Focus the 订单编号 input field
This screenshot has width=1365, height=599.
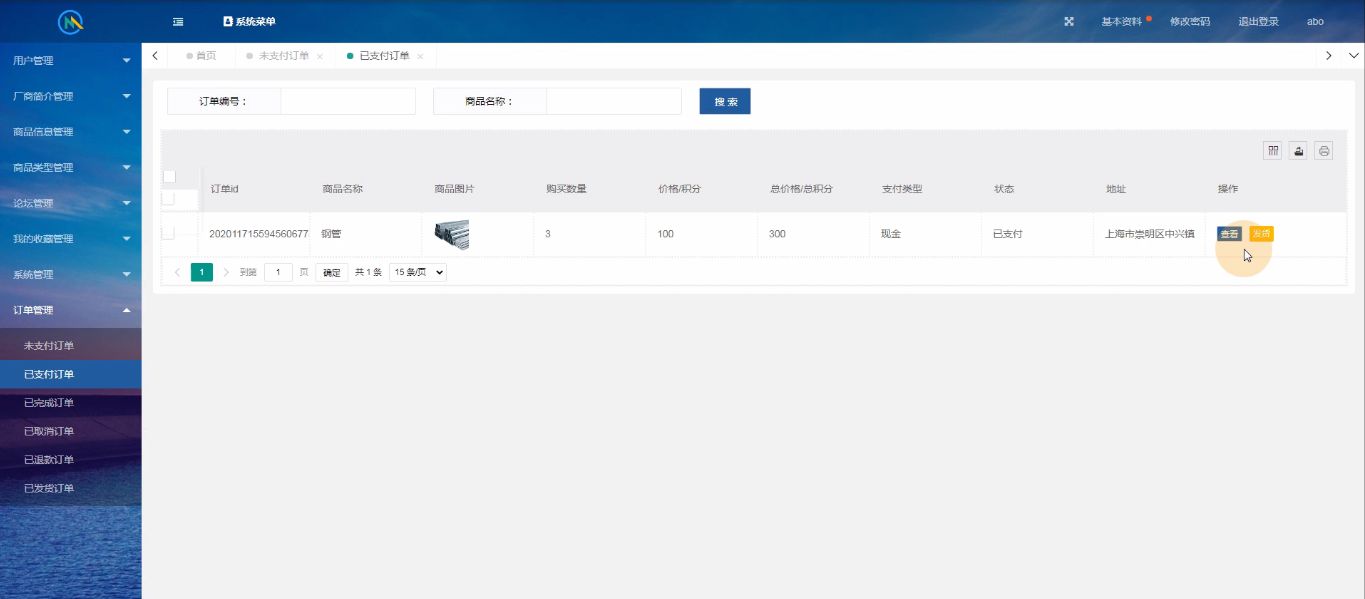[348, 101]
